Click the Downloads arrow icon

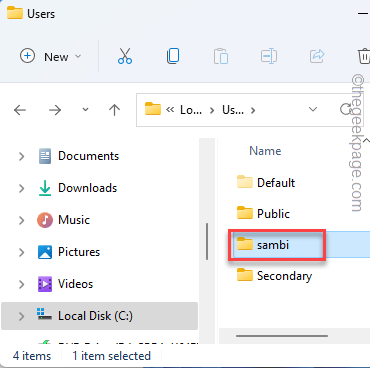pyautogui.click(x=45, y=188)
